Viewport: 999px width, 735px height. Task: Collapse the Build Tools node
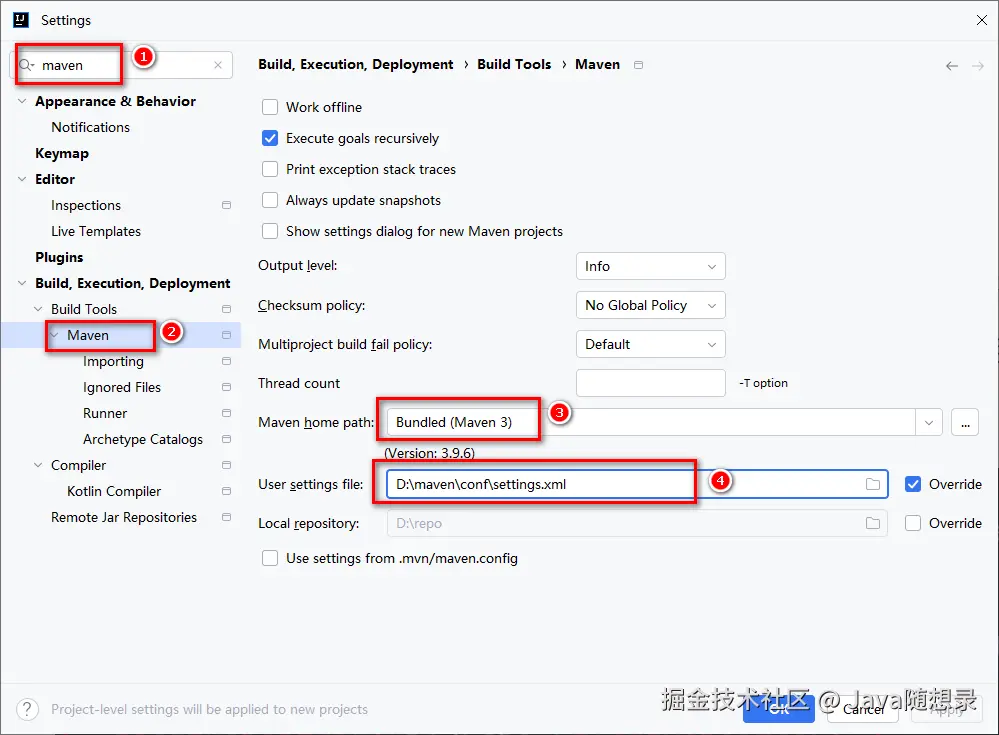[x=38, y=309]
